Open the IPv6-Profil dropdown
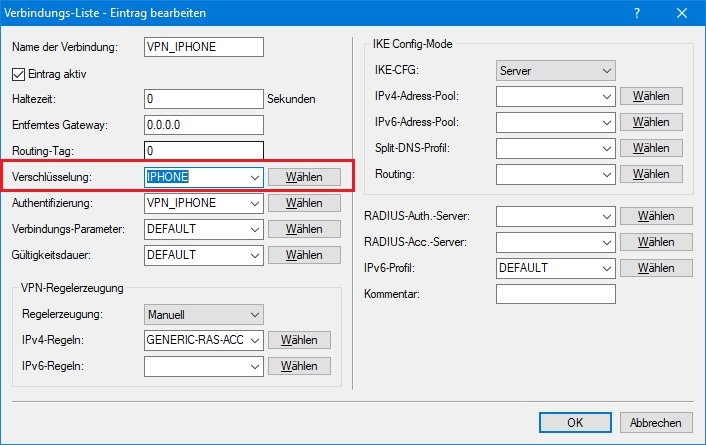Viewport: 706px width, 445px height. point(606,268)
